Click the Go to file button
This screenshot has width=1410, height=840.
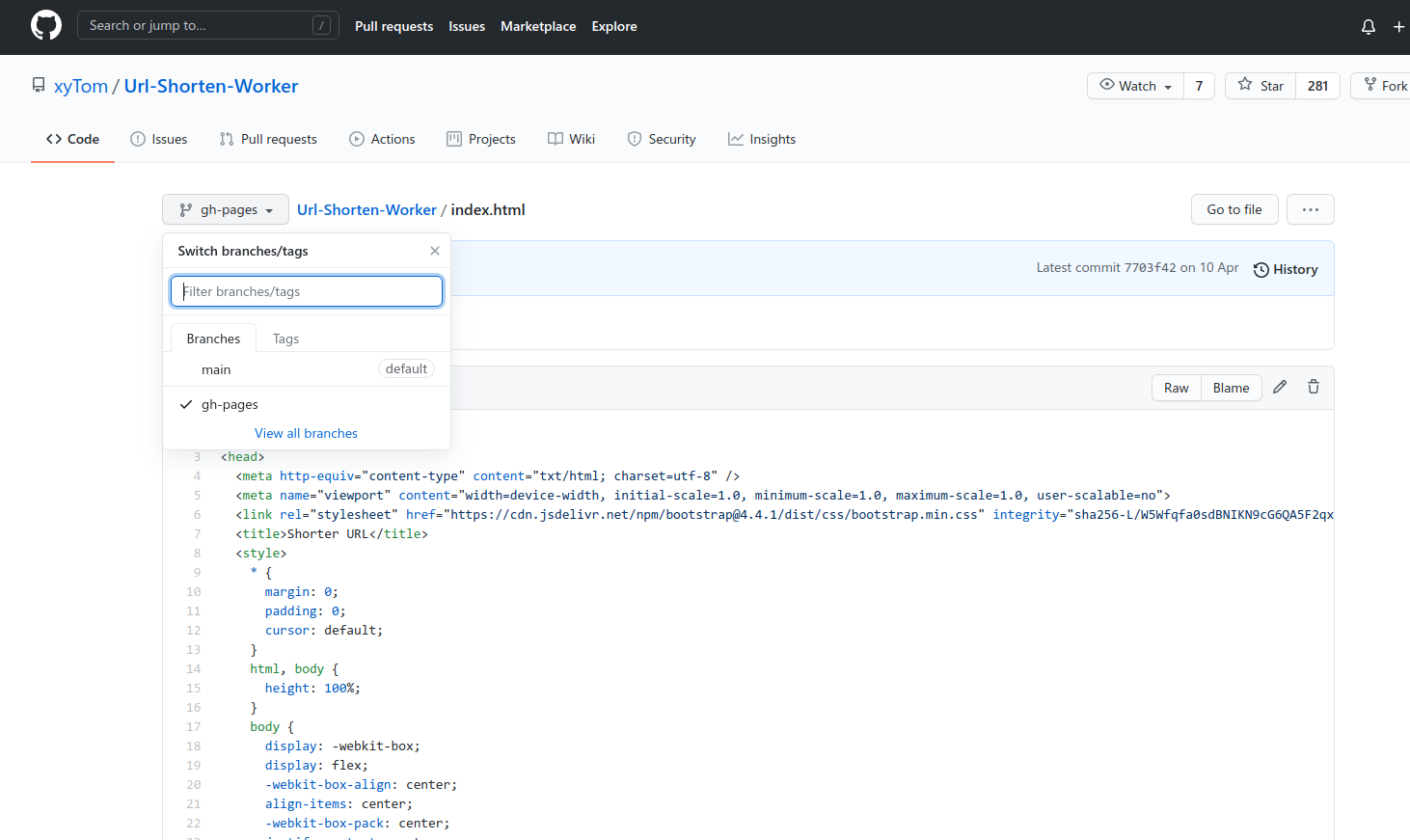pyautogui.click(x=1234, y=209)
